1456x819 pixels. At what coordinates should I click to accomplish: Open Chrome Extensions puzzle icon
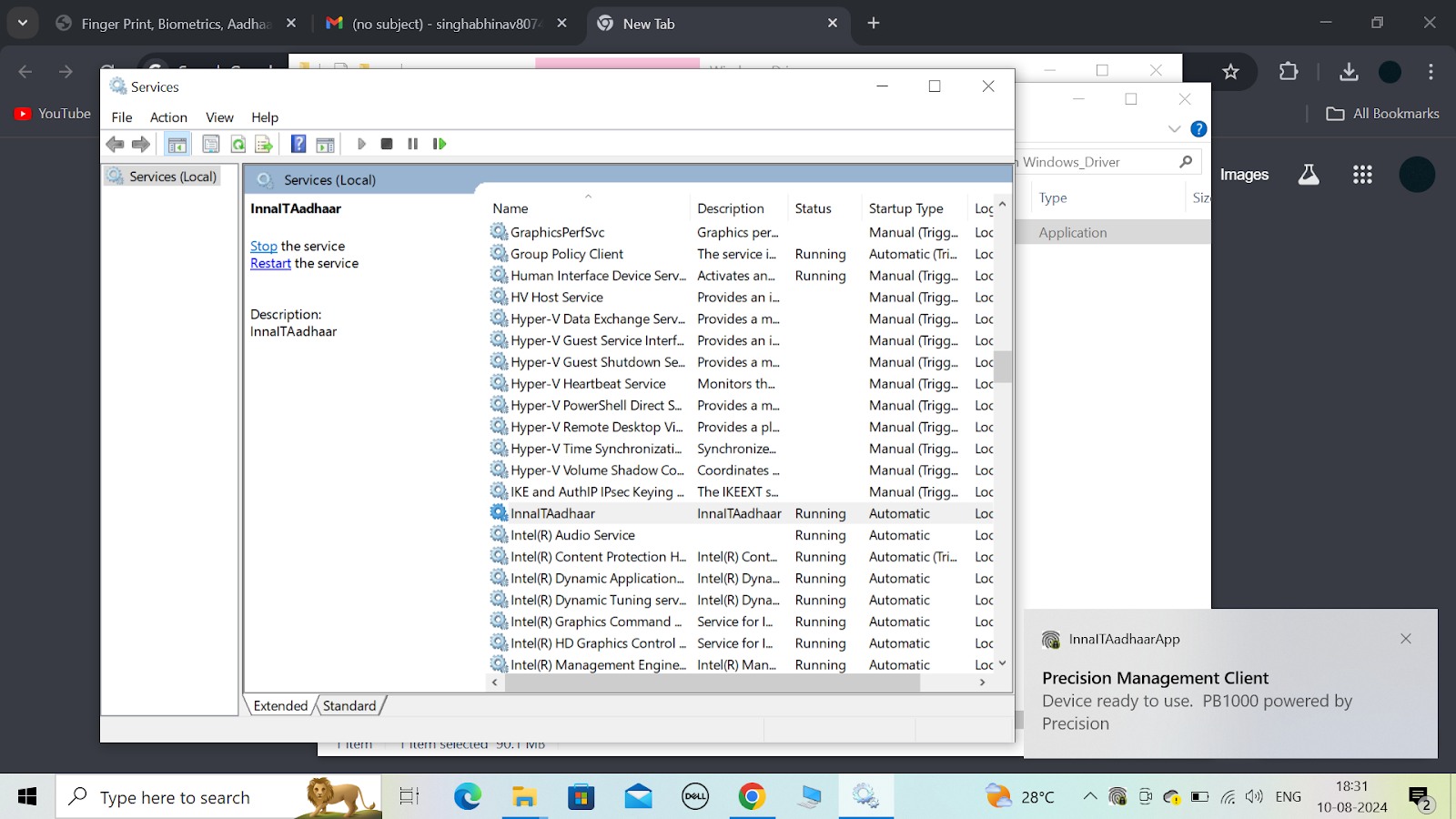point(1289,71)
